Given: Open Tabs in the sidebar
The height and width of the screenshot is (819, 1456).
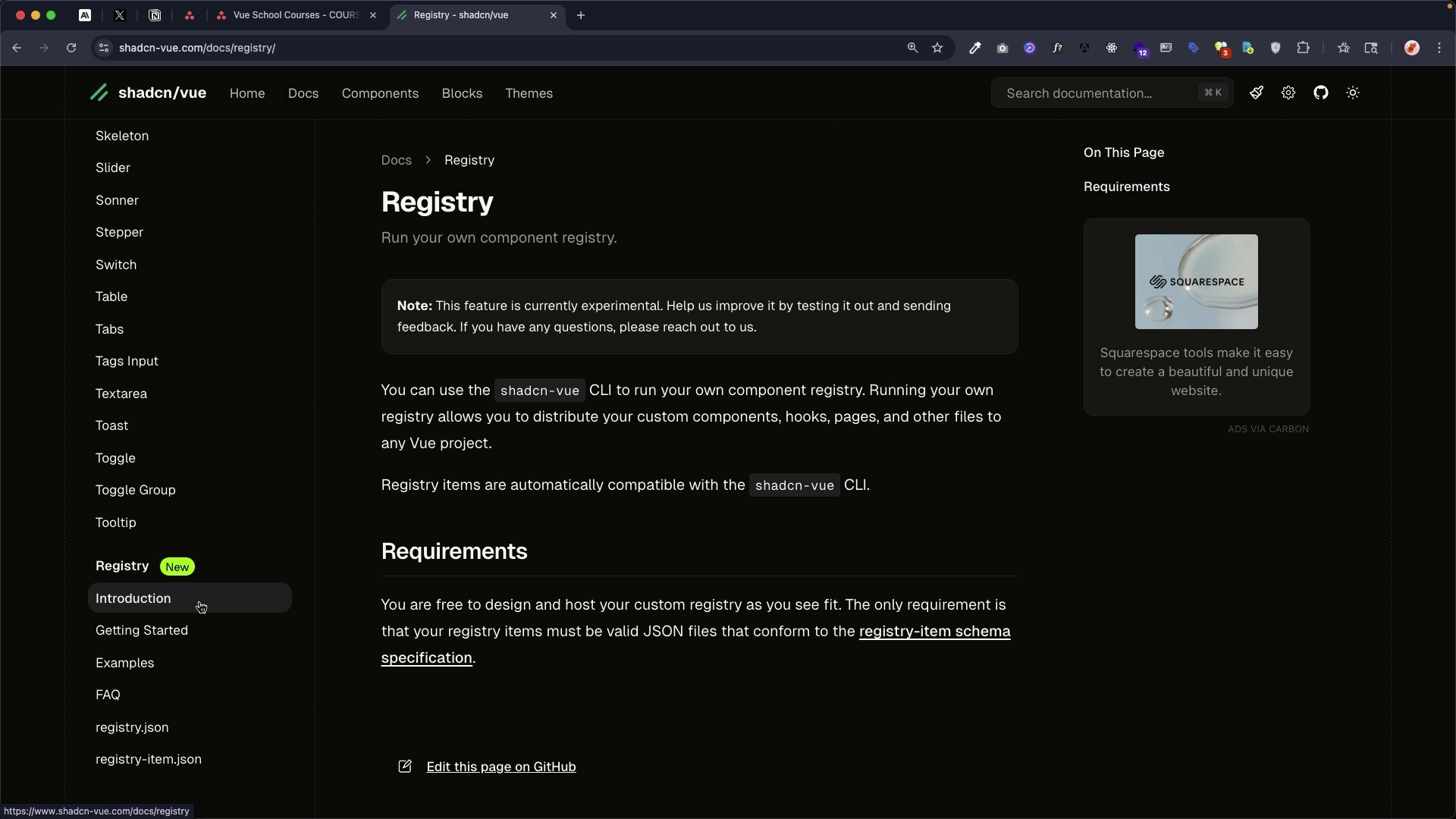Looking at the screenshot, I should point(109,329).
